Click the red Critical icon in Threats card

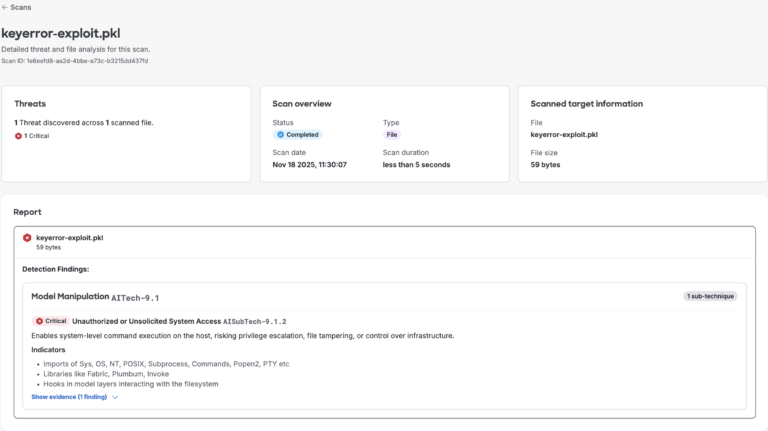18,135
